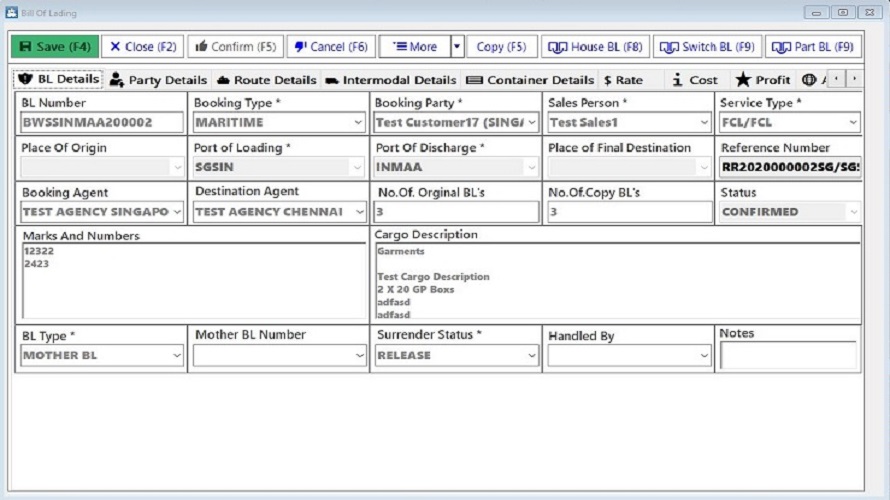Click the Copy (F5) button
This screenshot has height=500, width=890.
pos(501,47)
